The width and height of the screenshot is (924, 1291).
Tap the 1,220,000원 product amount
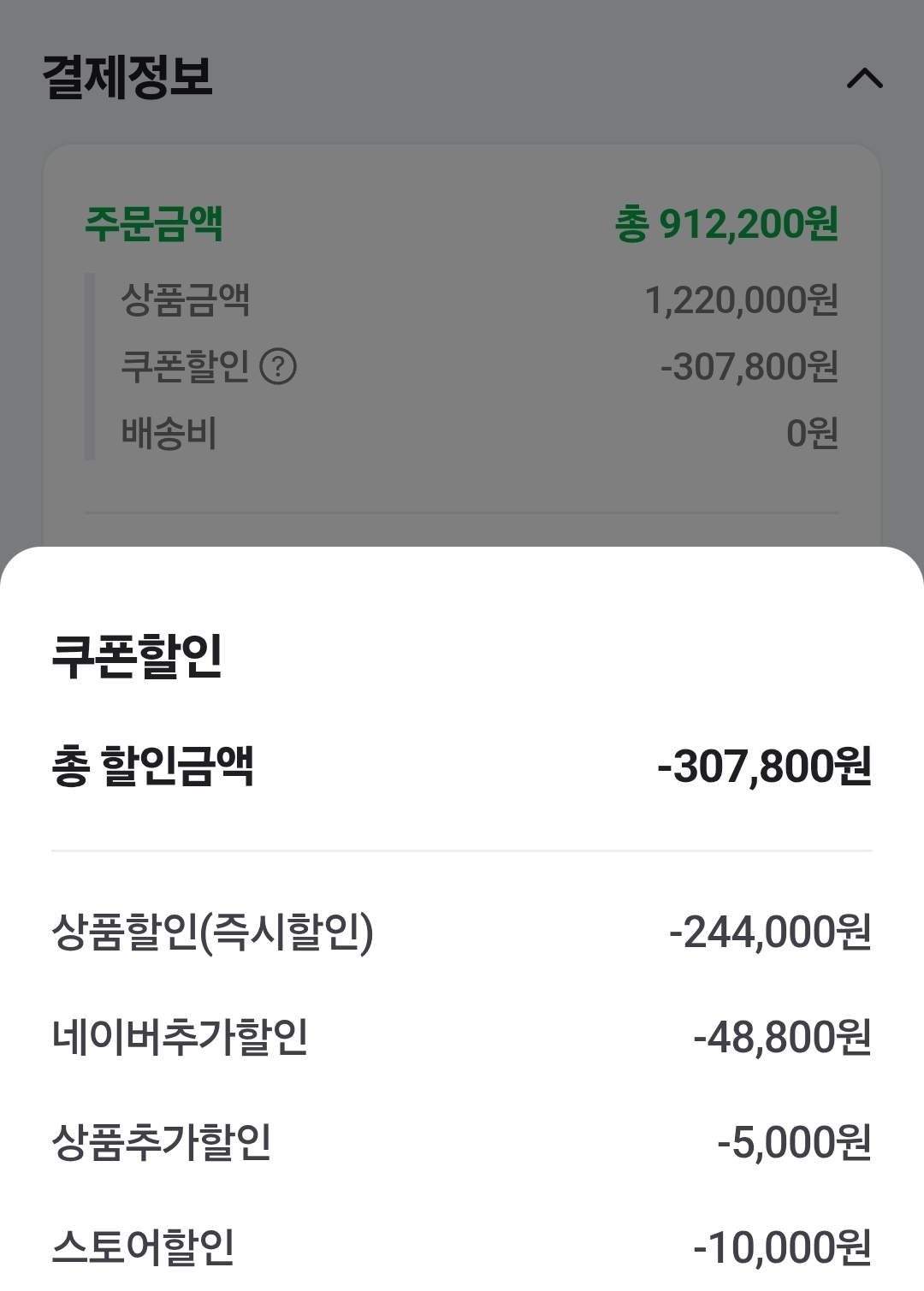click(x=741, y=300)
